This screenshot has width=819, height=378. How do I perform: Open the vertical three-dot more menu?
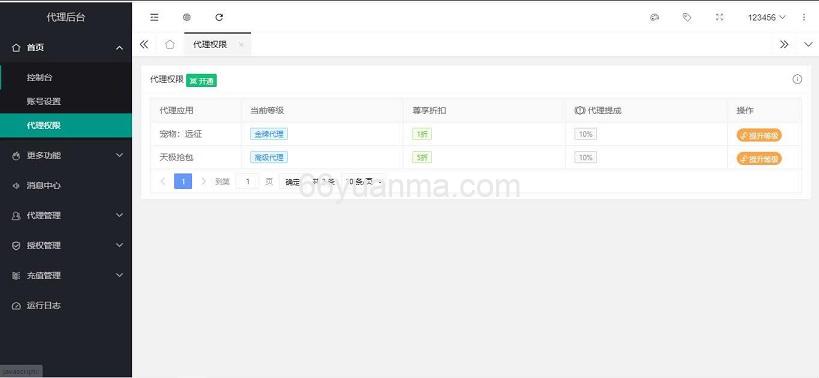804,17
